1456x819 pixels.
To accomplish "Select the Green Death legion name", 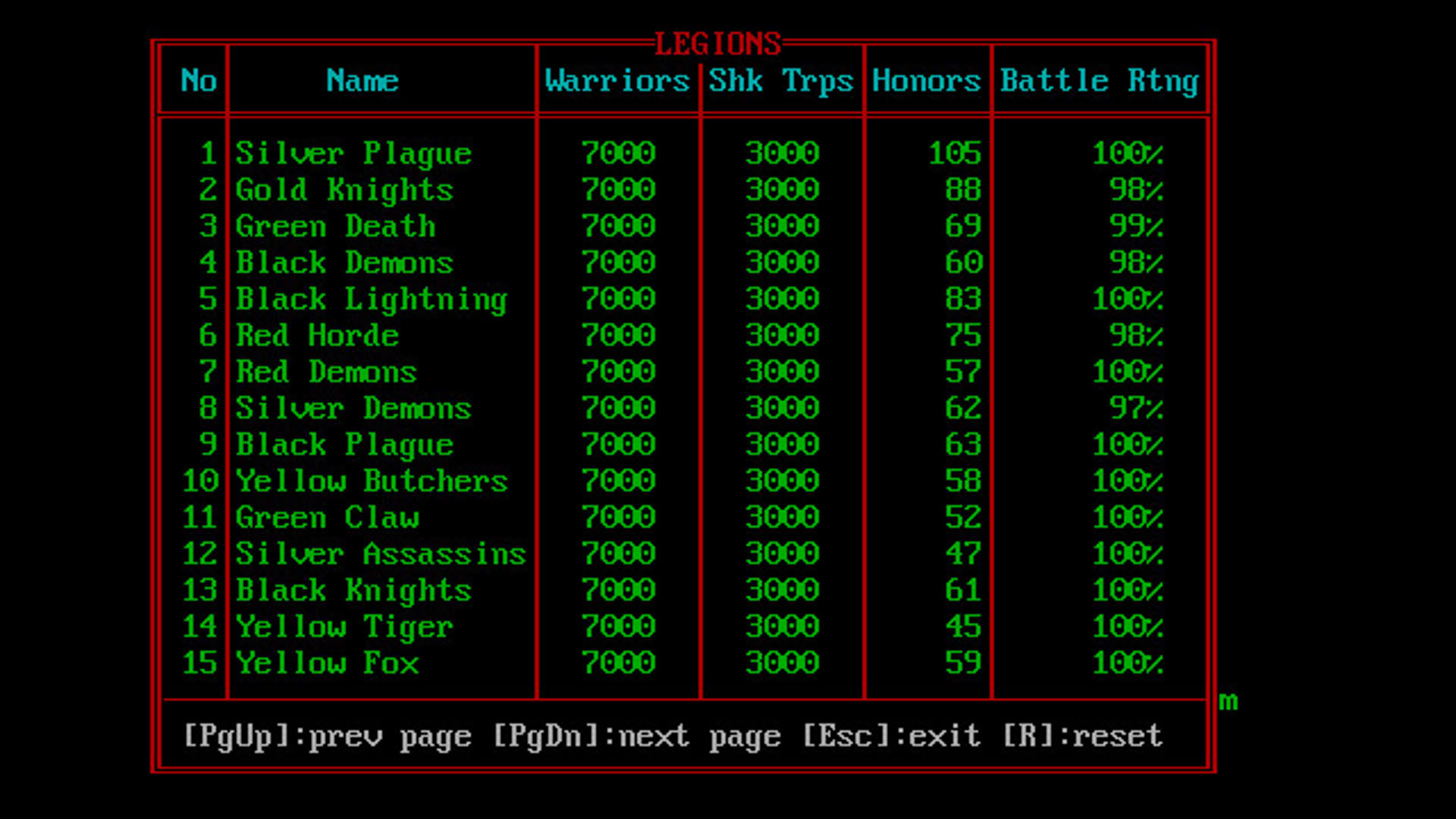I will click(x=335, y=227).
